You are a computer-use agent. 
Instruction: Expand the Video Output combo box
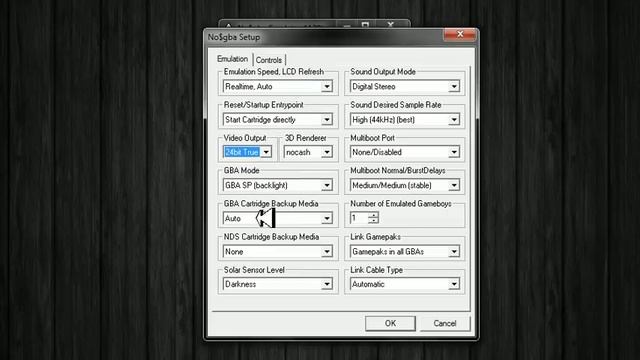266,152
